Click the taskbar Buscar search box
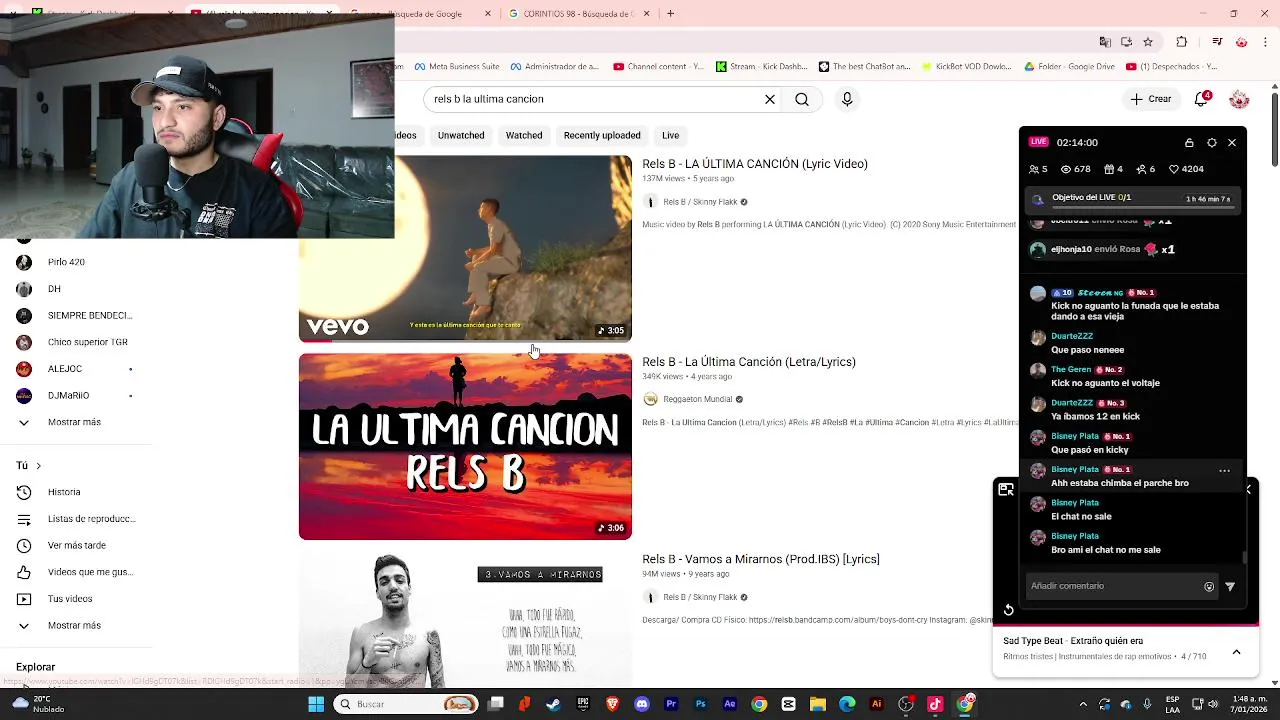The image size is (1280, 720). (407, 704)
